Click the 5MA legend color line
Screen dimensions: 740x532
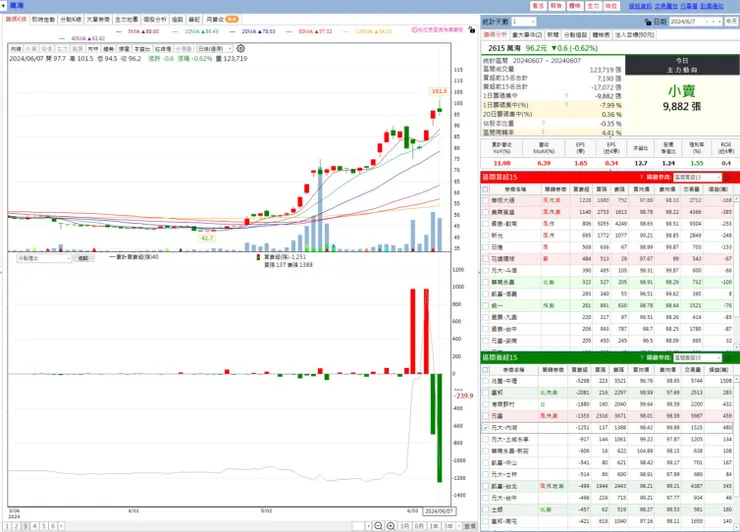click(x=118, y=32)
